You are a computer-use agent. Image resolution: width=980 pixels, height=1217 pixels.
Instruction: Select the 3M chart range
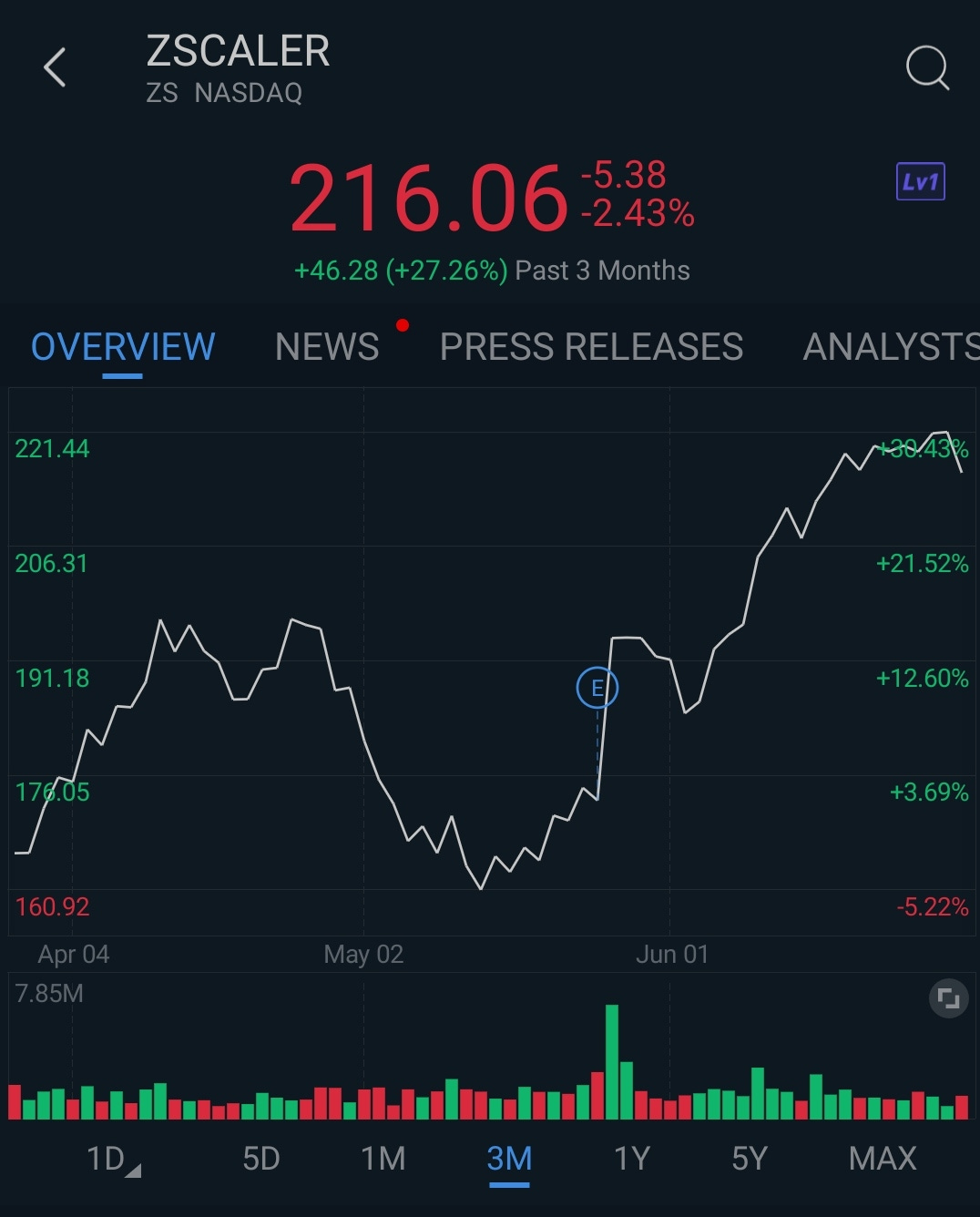point(509,1159)
